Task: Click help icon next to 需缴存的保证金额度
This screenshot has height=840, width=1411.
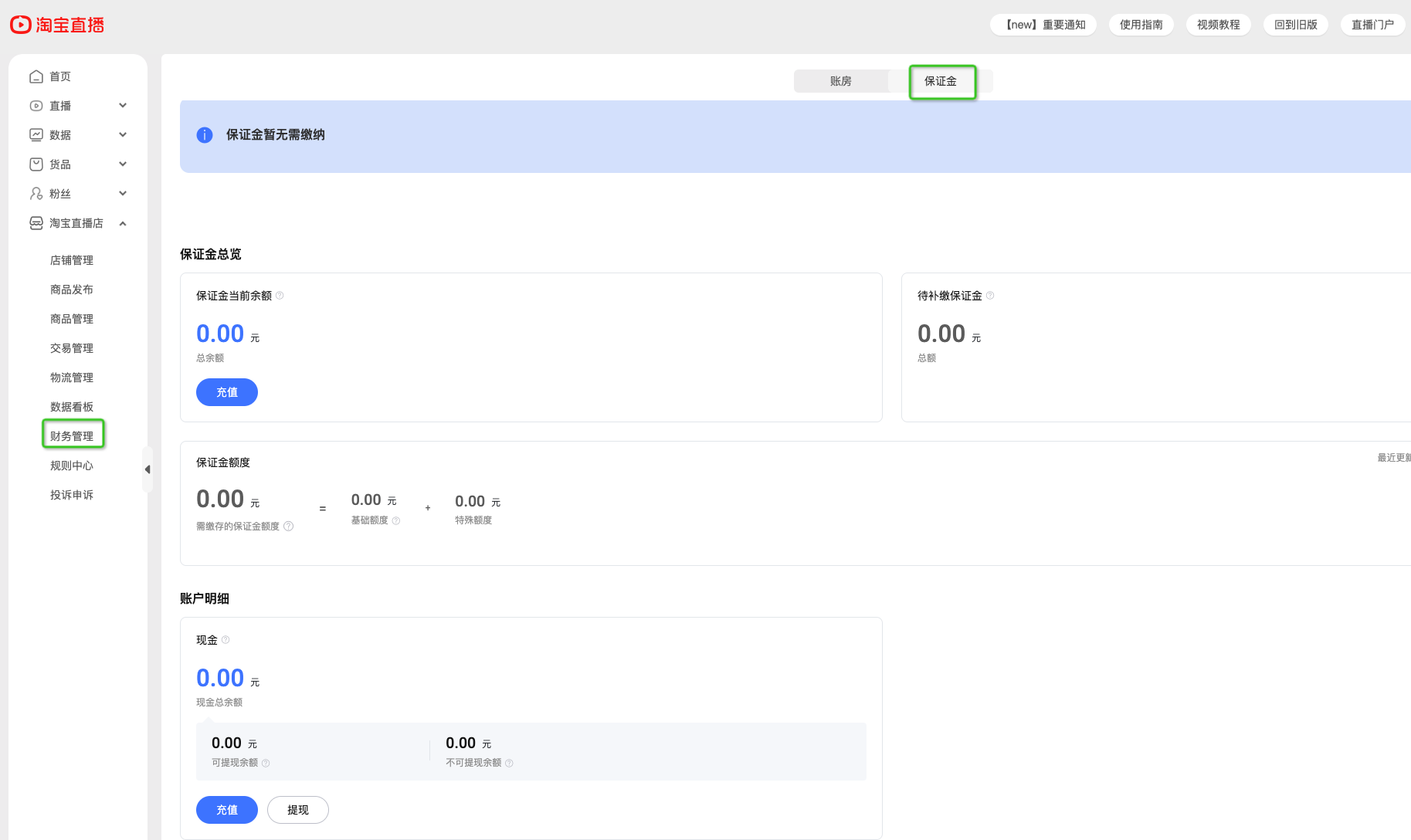Action: tap(289, 527)
